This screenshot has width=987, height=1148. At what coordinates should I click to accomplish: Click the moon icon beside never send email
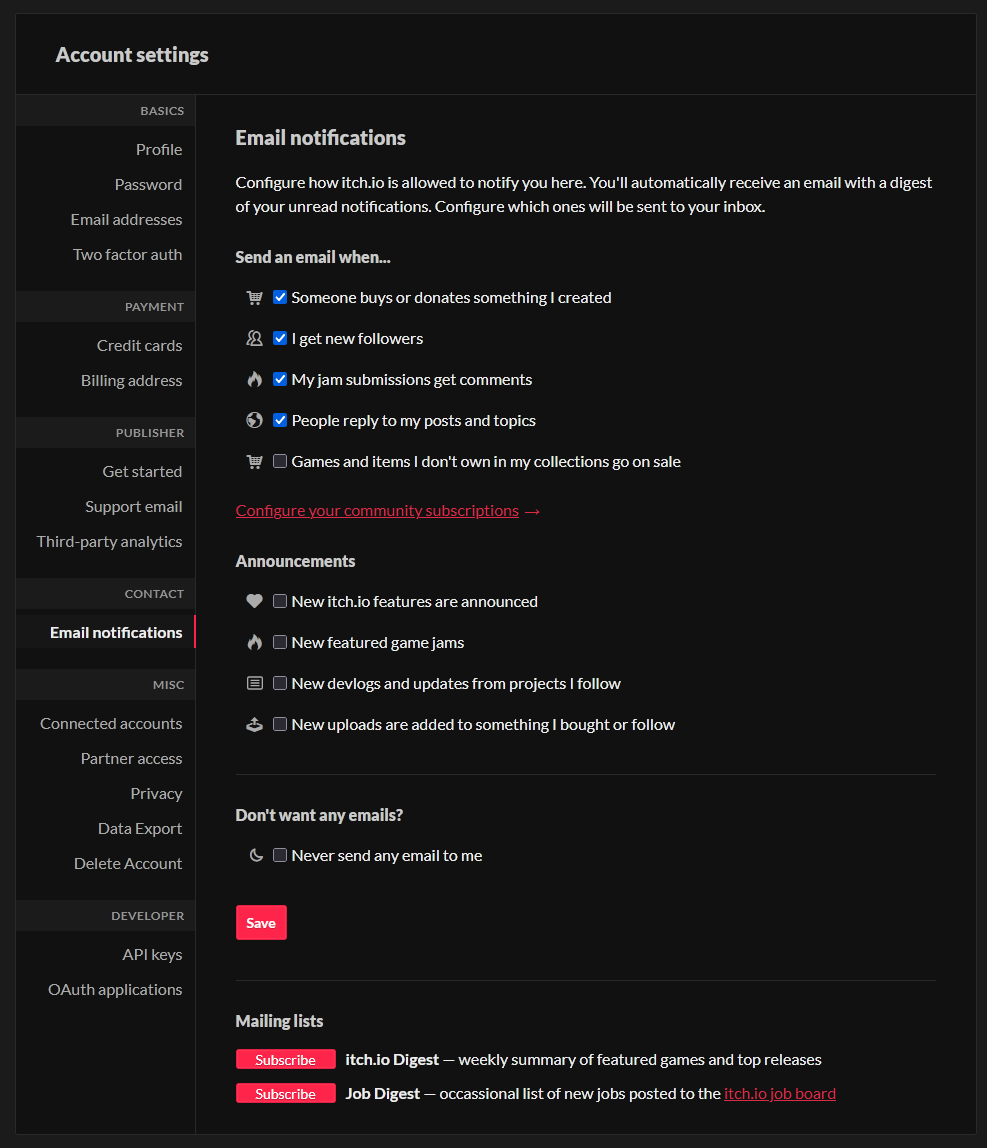pyautogui.click(x=256, y=855)
